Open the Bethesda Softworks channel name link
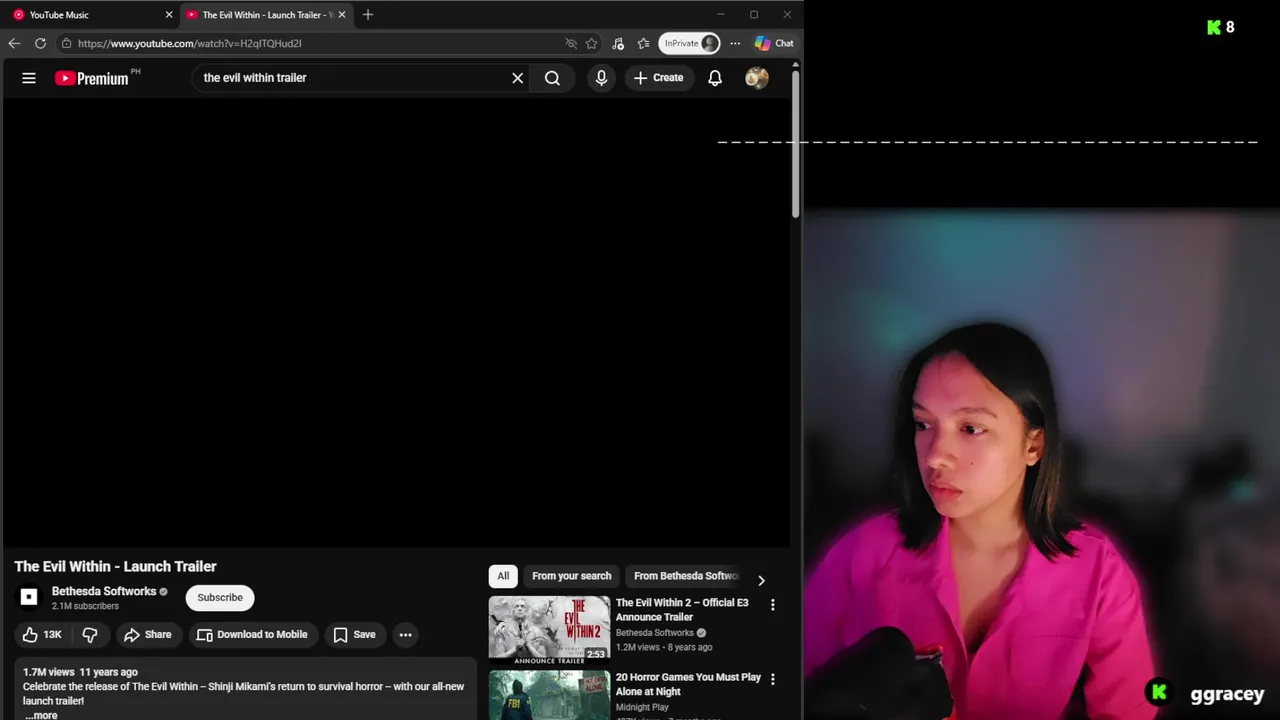Screen dimensions: 1280x720 [x=104, y=591]
